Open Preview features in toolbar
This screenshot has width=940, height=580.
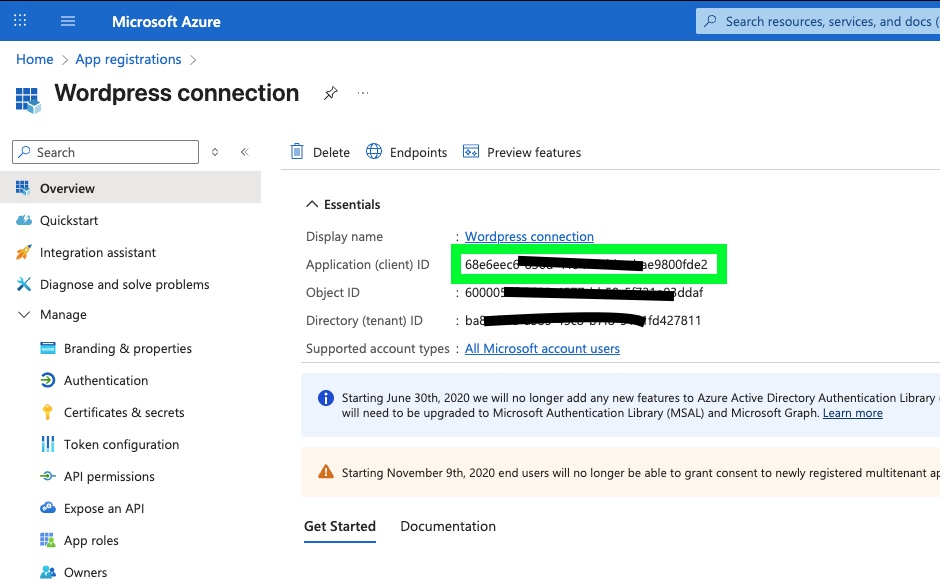(522, 152)
